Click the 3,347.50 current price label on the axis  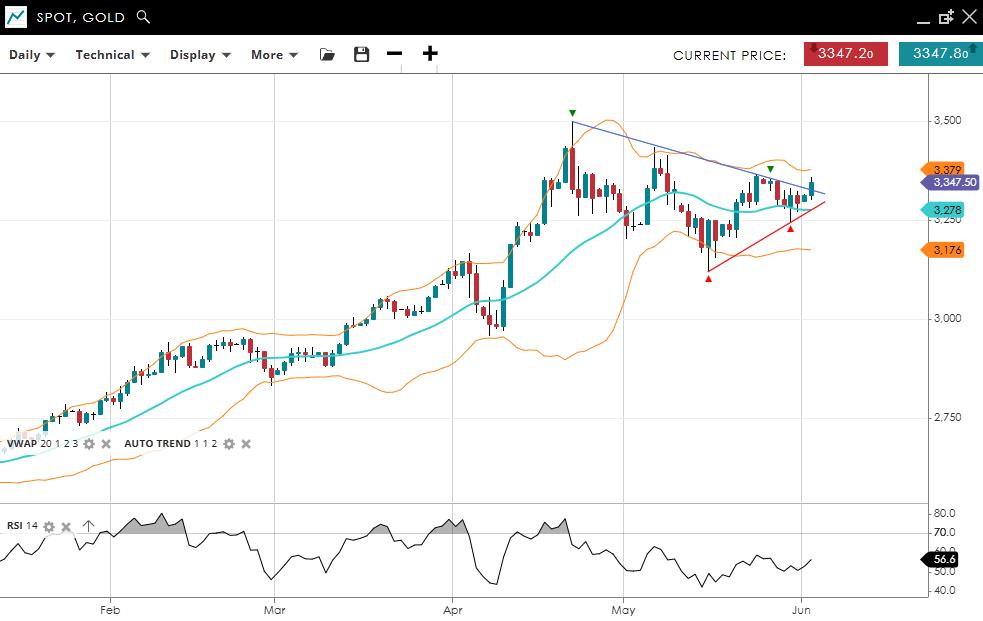[x=953, y=183]
